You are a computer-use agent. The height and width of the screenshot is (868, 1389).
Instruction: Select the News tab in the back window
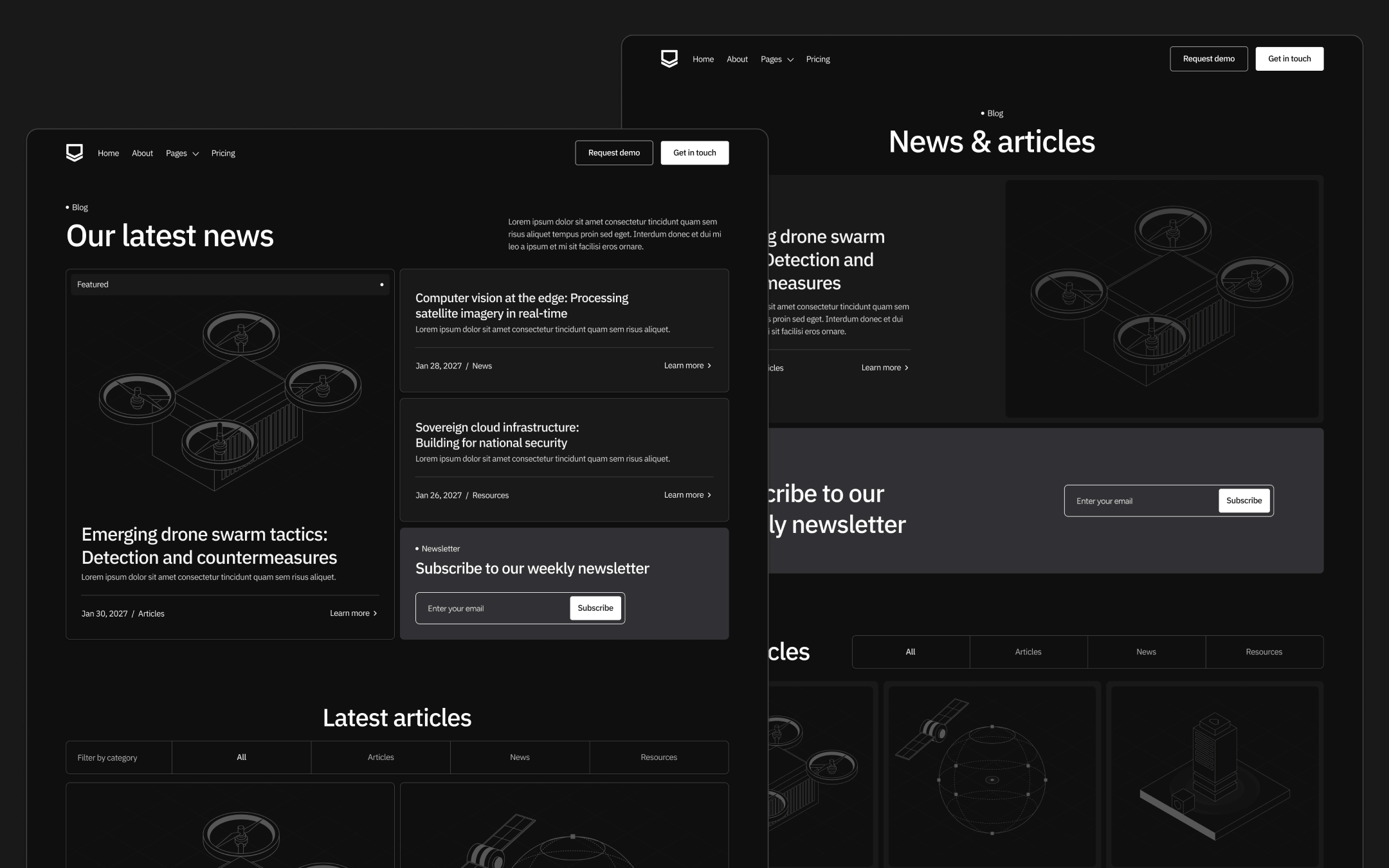1146,651
